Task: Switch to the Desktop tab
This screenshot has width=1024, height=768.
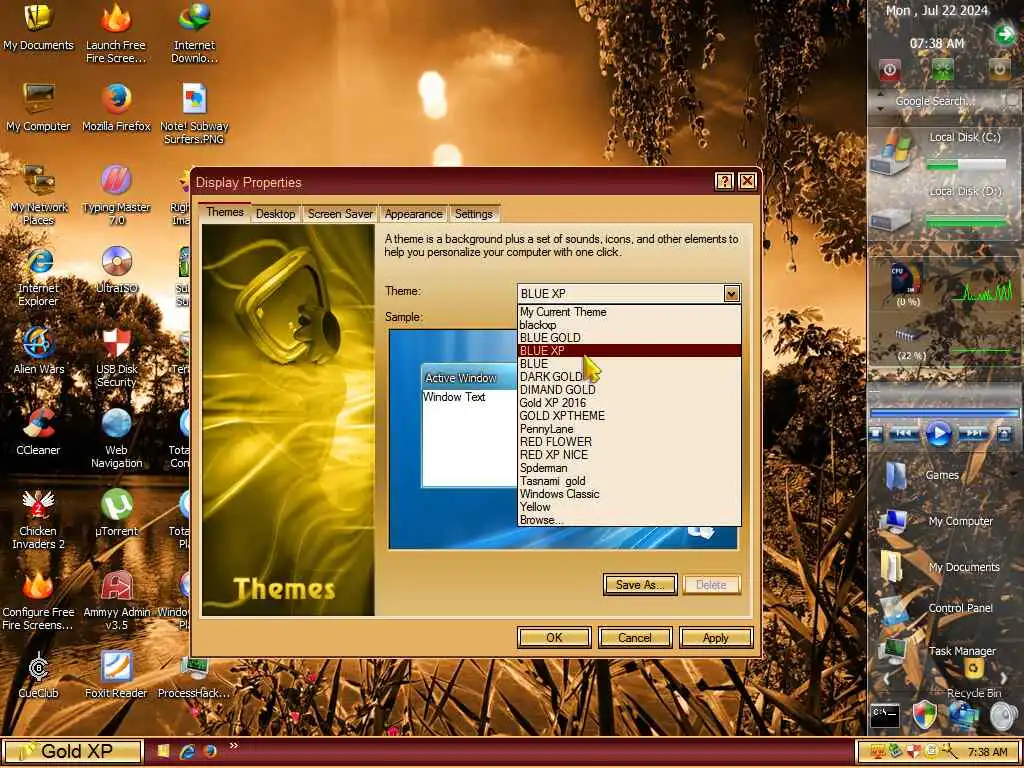Action: tap(276, 214)
